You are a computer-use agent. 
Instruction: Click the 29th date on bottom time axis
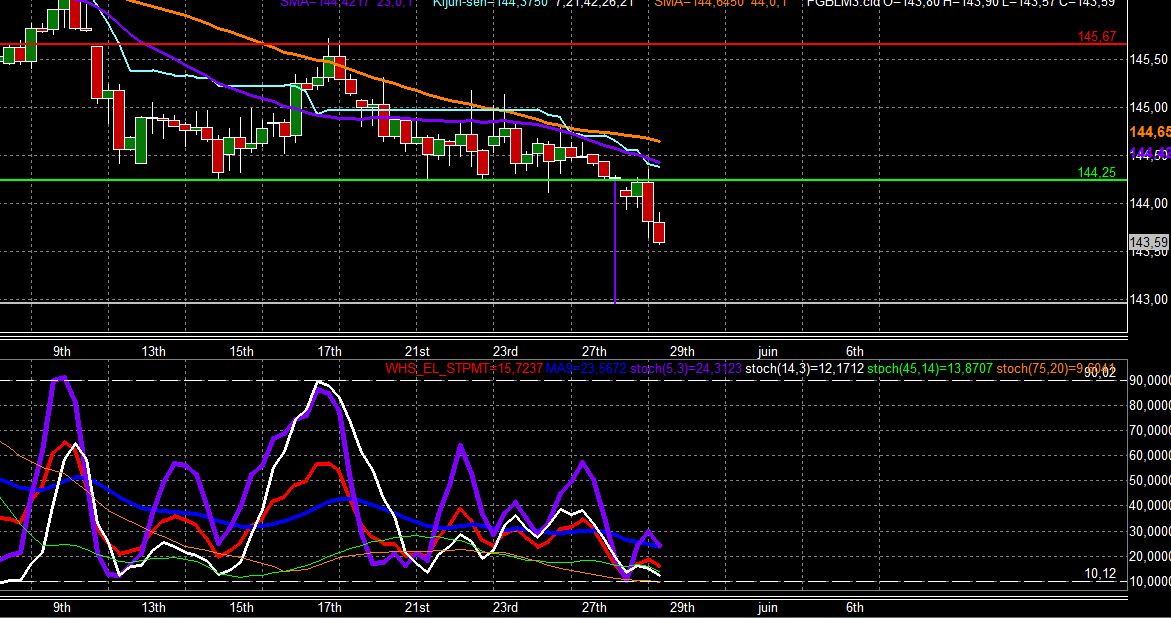point(682,607)
